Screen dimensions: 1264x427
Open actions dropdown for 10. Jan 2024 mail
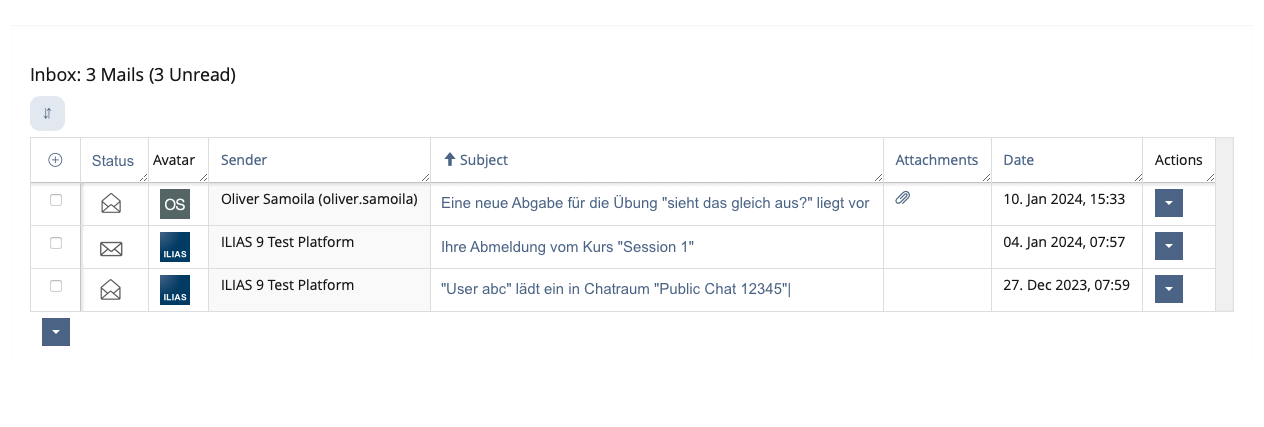(1169, 203)
